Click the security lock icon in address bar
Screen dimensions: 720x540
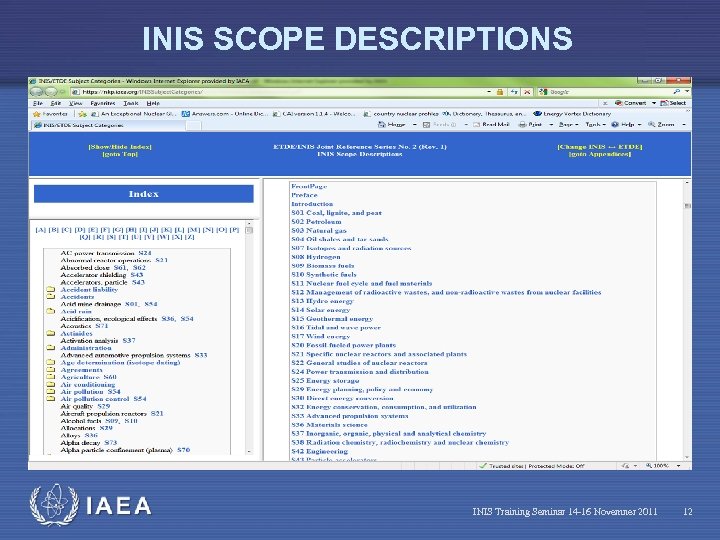[x=500, y=92]
